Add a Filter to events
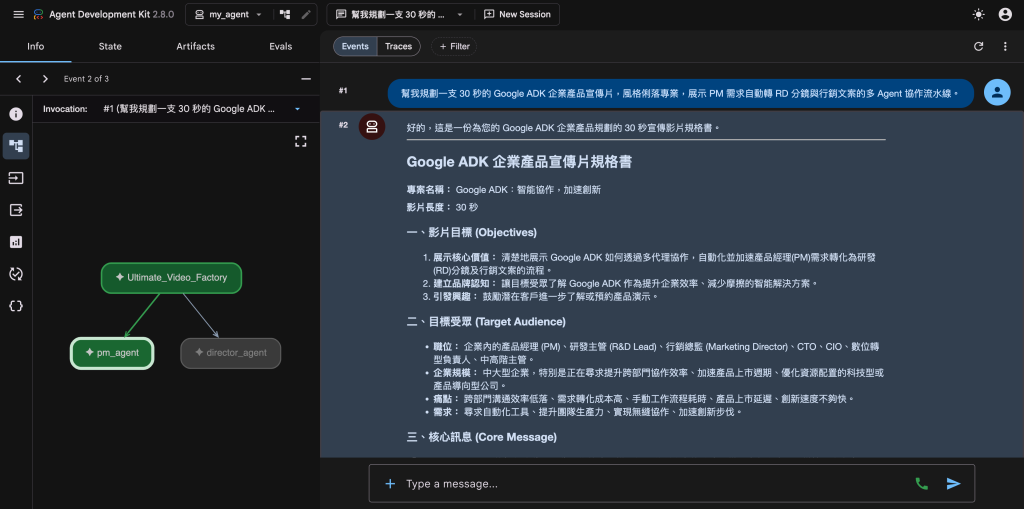The width and height of the screenshot is (1024, 509). pyautogui.click(x=454, y=46)
